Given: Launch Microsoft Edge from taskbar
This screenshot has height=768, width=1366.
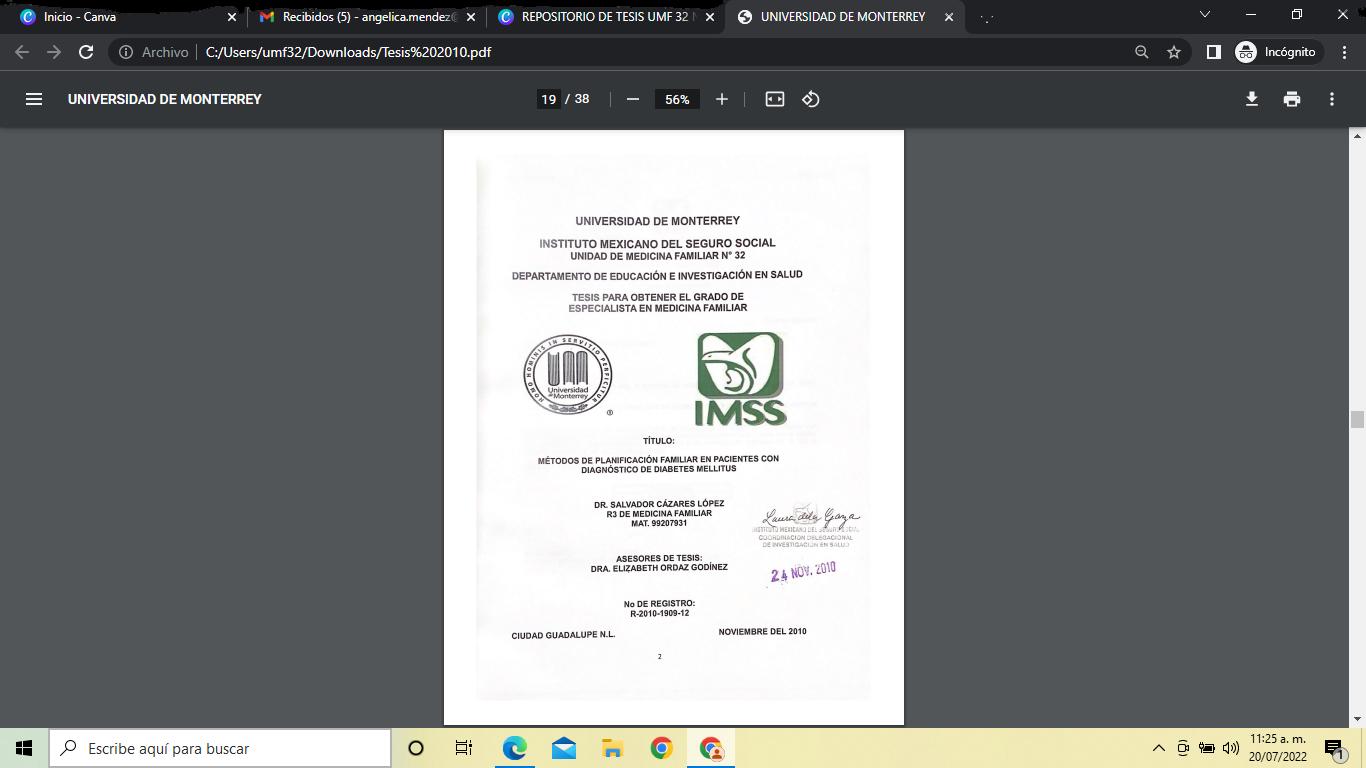Looking at the screenshot, I should click(x=515, y=748).
